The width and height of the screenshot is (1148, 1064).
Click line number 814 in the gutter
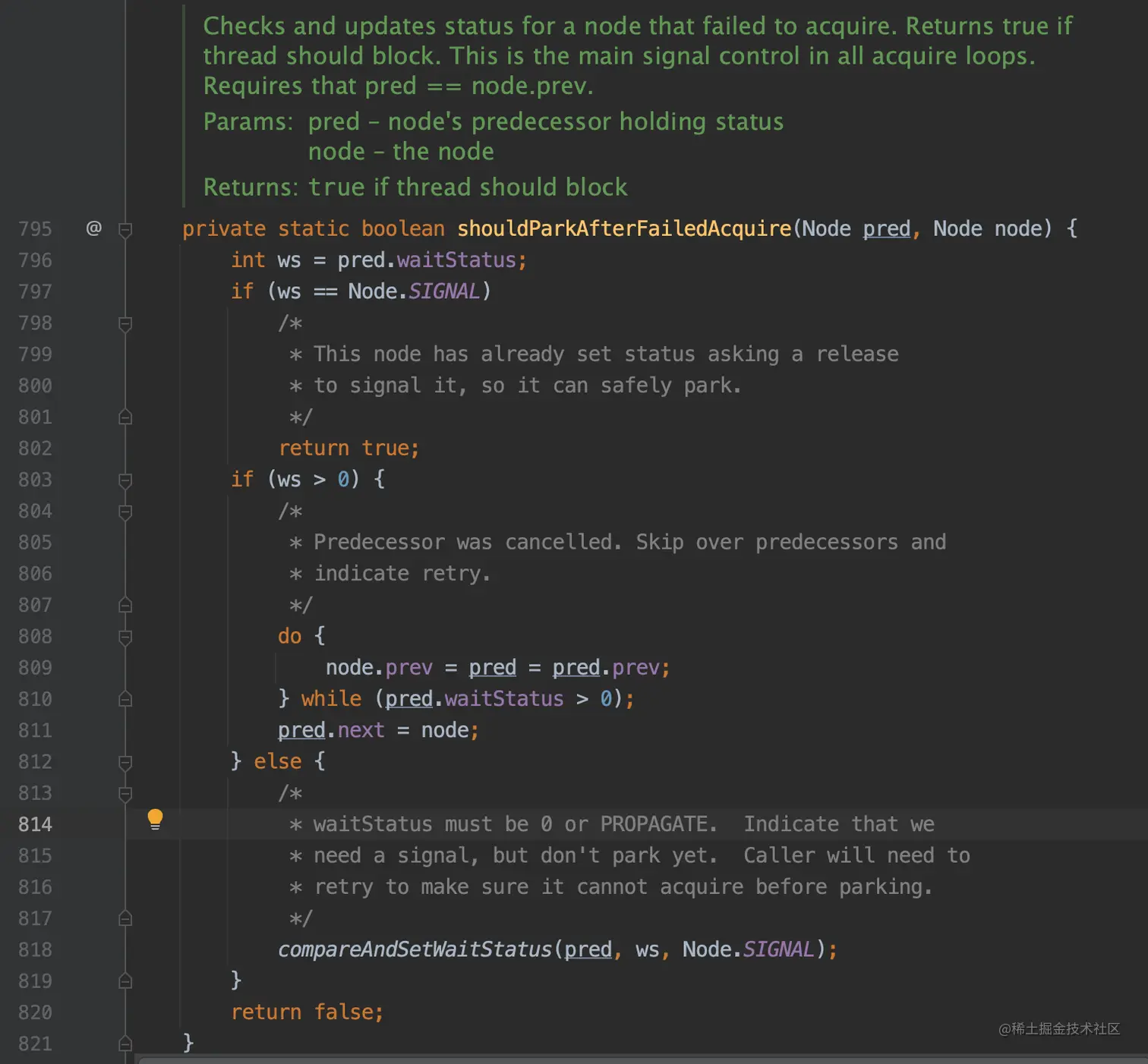point(35,824)
